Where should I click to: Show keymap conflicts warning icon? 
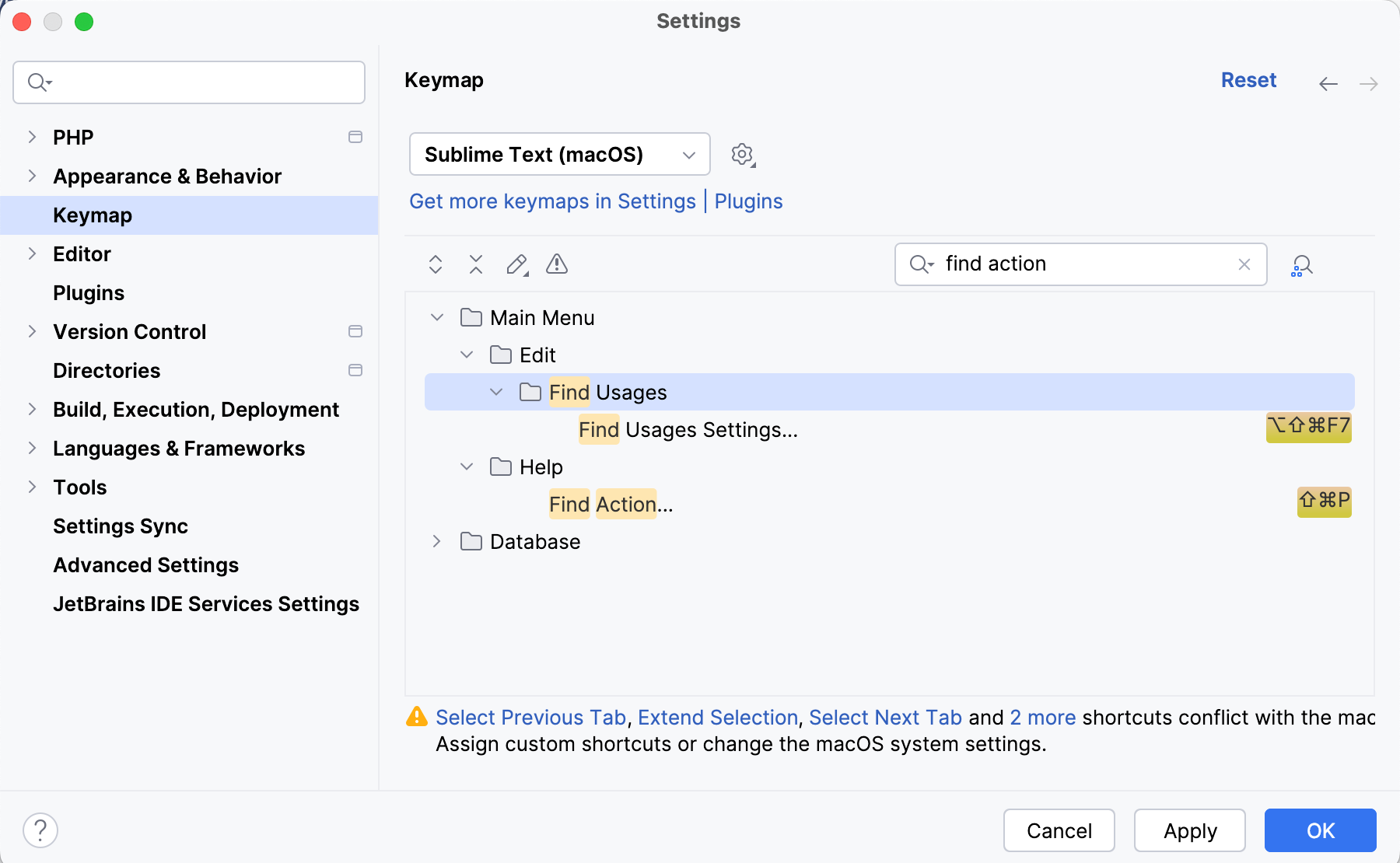click(x=556, y=264)
